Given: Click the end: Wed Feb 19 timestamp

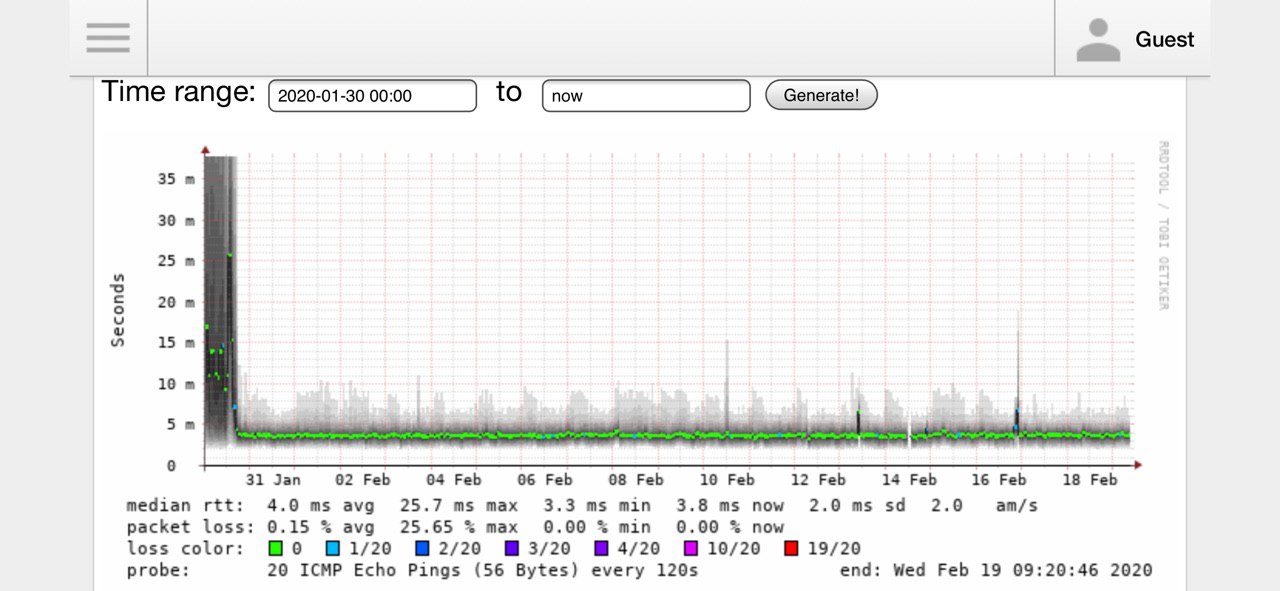Looking at the screenshot, I should tap(996, 570).
